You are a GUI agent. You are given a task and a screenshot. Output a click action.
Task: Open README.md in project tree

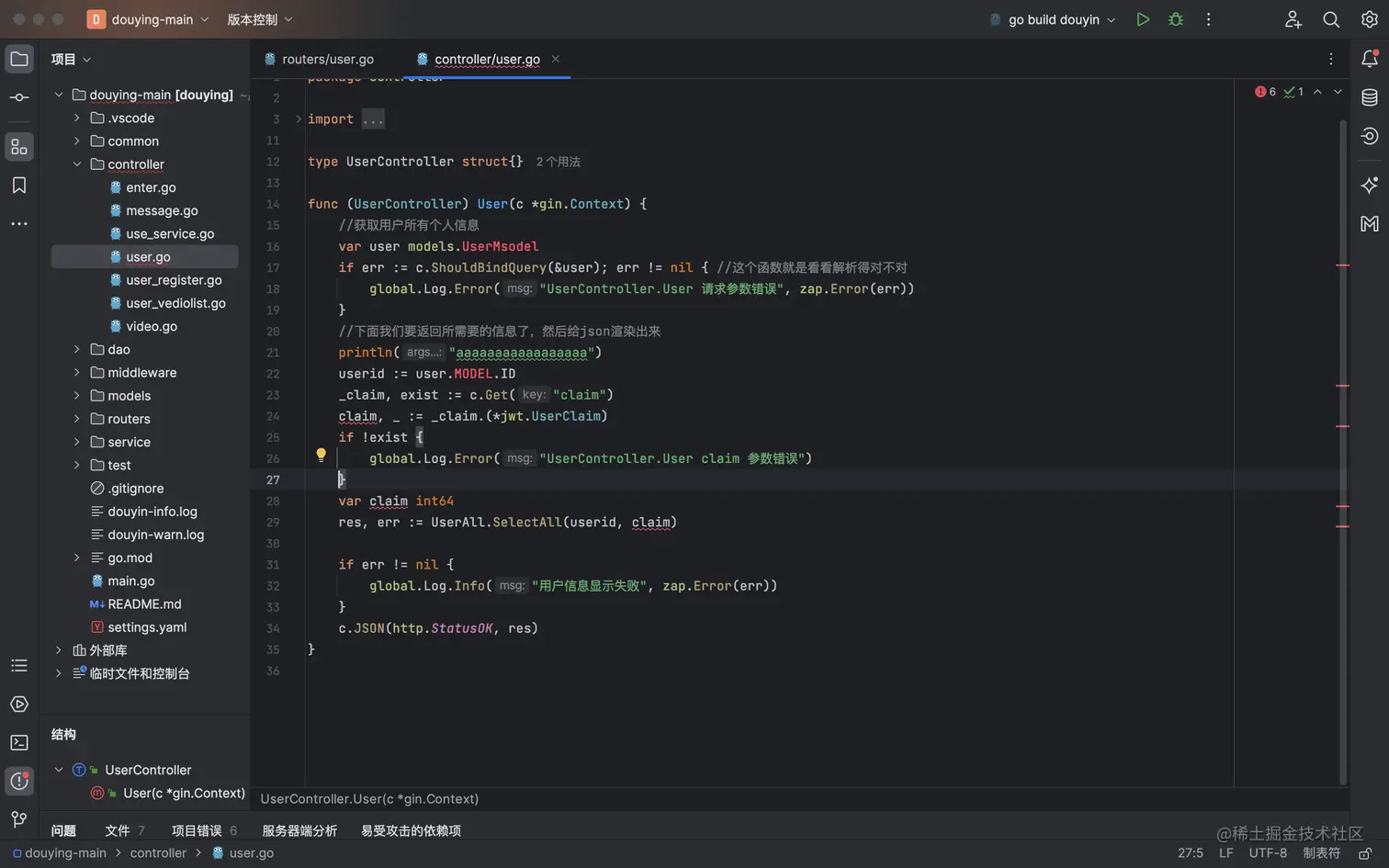144,604
